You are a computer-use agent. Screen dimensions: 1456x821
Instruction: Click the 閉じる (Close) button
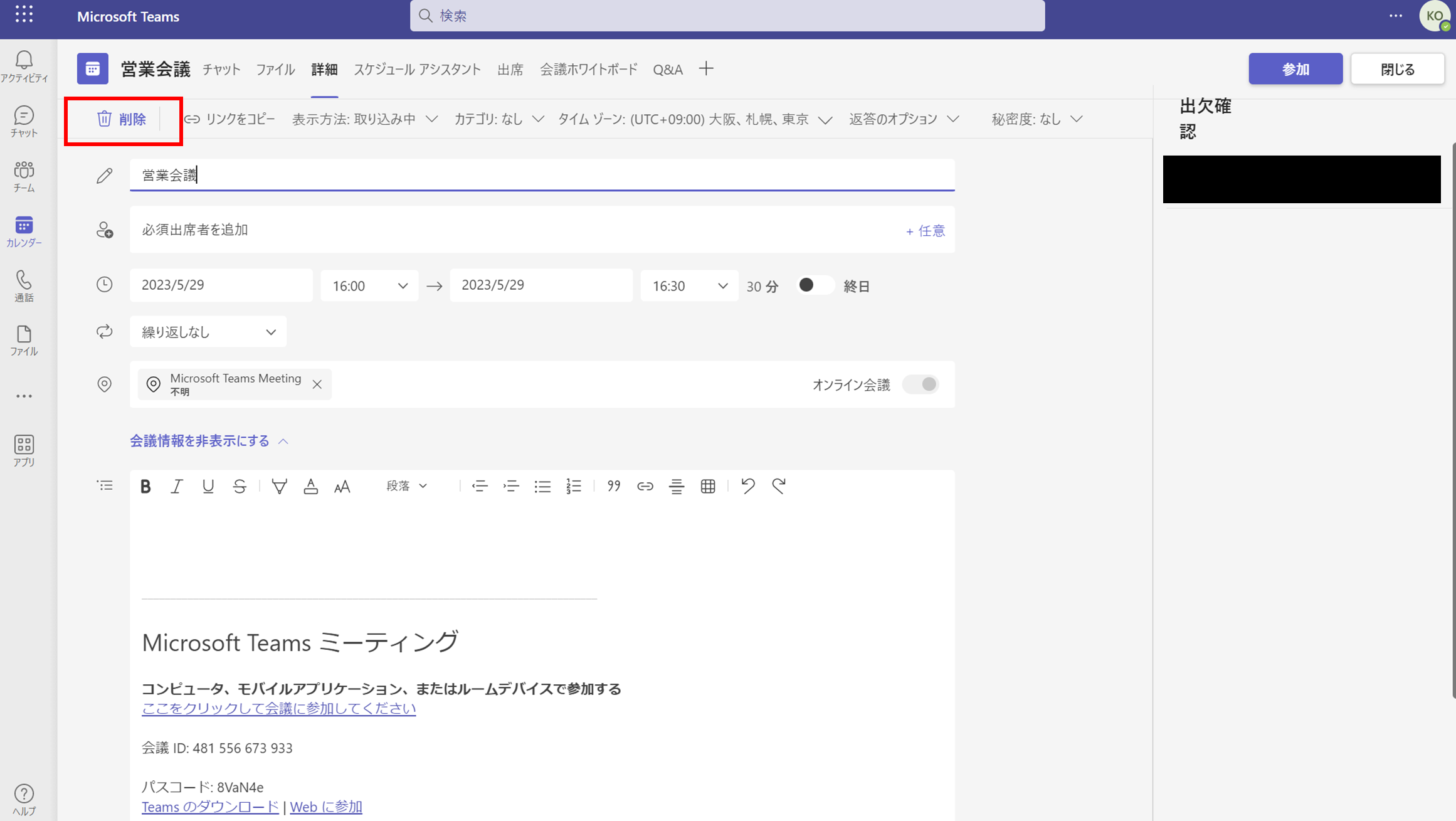[1398, 69]
